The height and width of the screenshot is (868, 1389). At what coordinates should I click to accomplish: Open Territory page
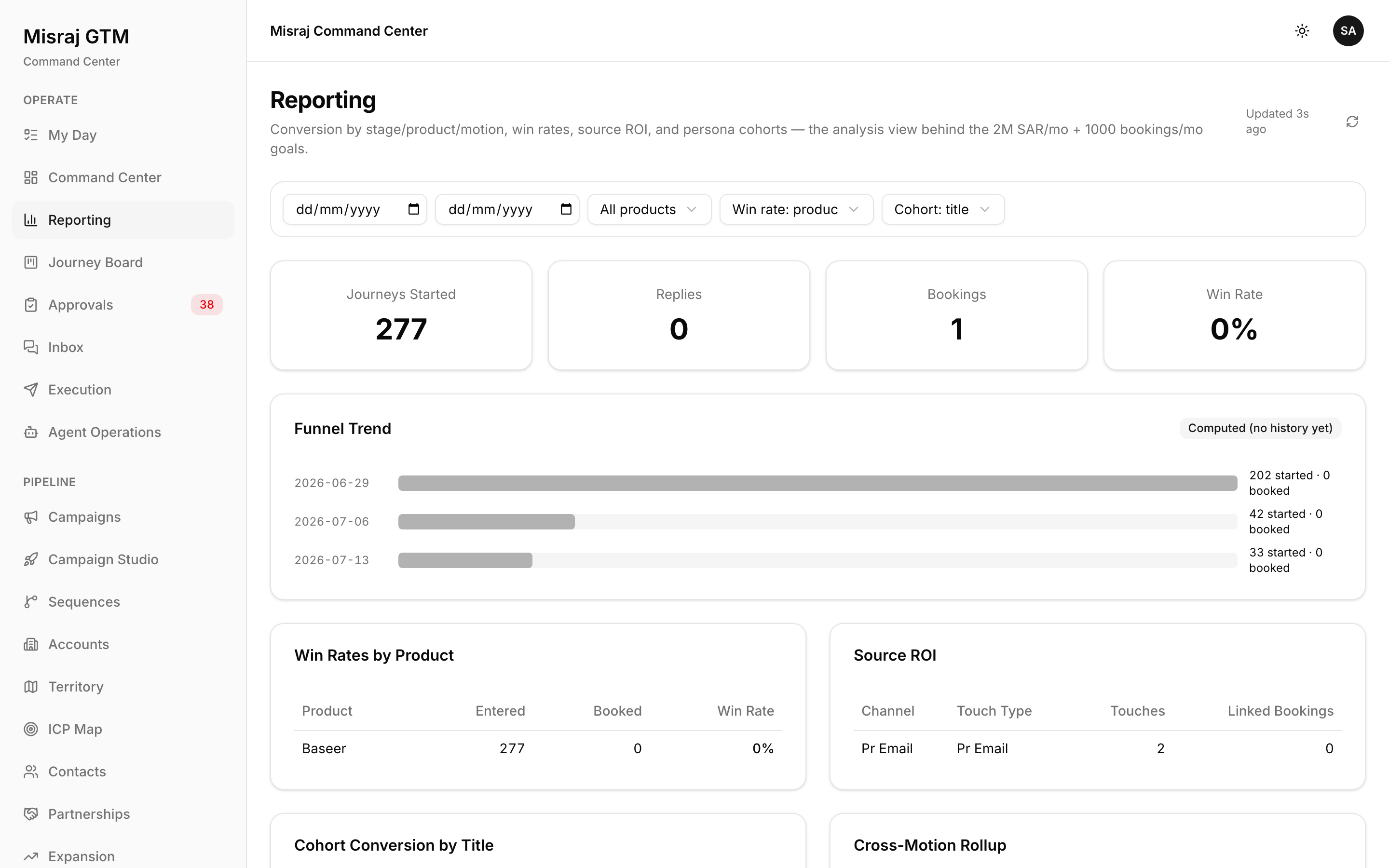123,687
